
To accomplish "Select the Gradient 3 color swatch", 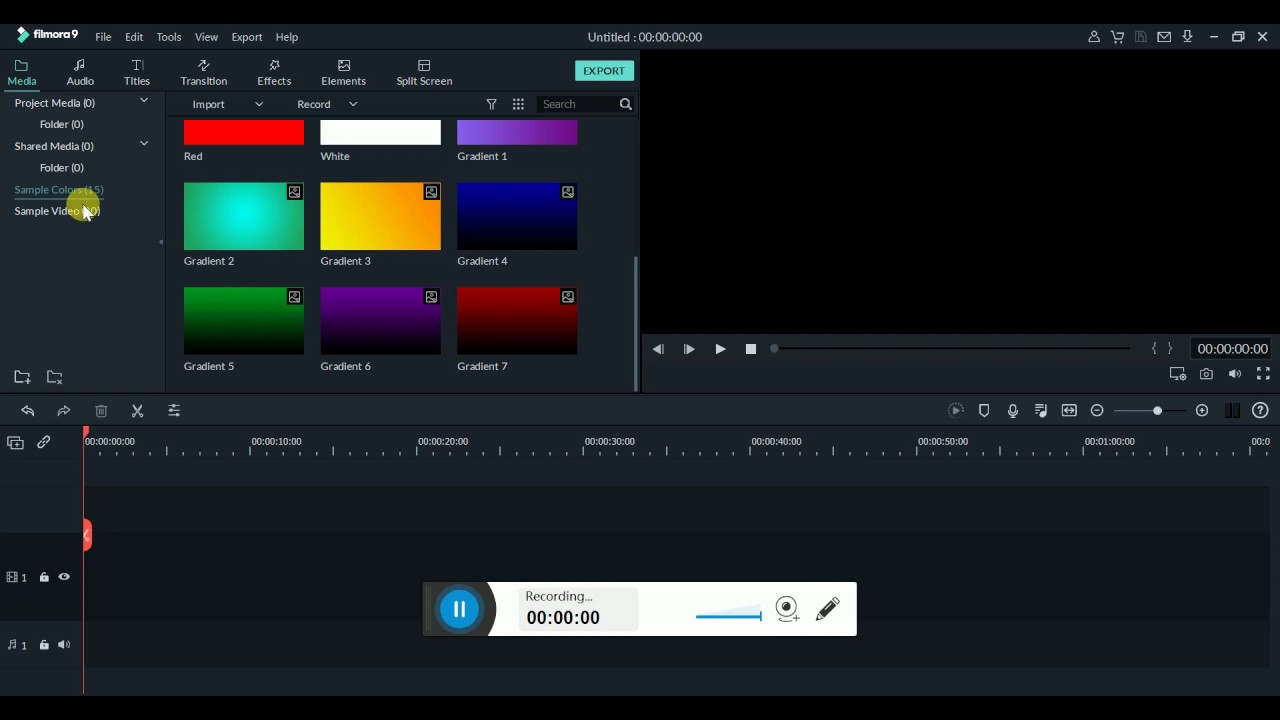I will point(380,216).
